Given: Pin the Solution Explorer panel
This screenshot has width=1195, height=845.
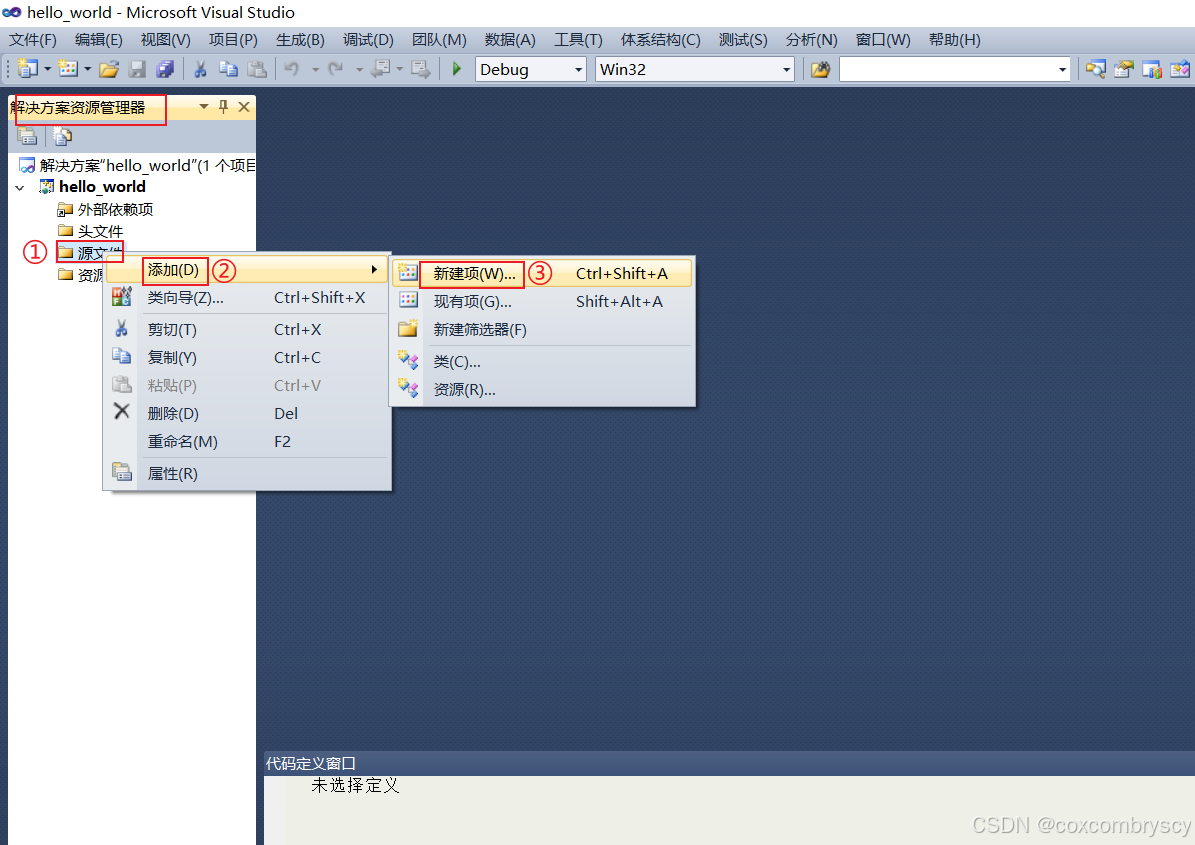Looking at the screenshot, I should coord(223,107).
